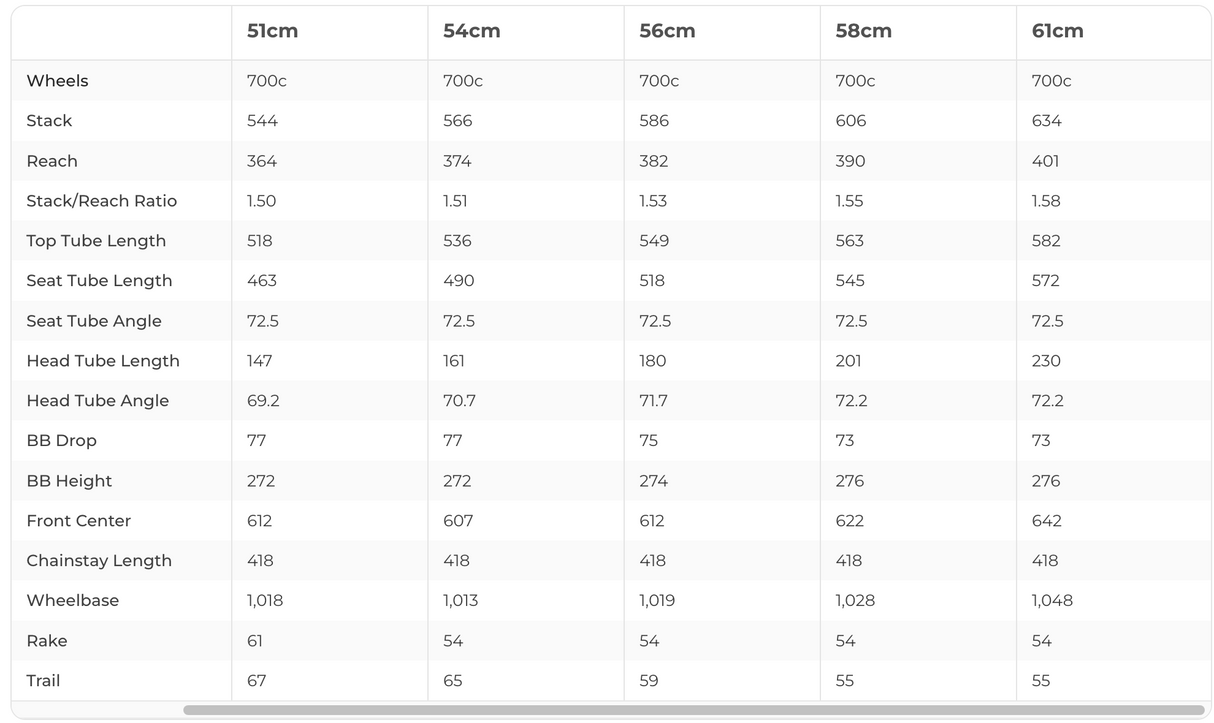Click the Rake value 61 cell

point(256,641)
